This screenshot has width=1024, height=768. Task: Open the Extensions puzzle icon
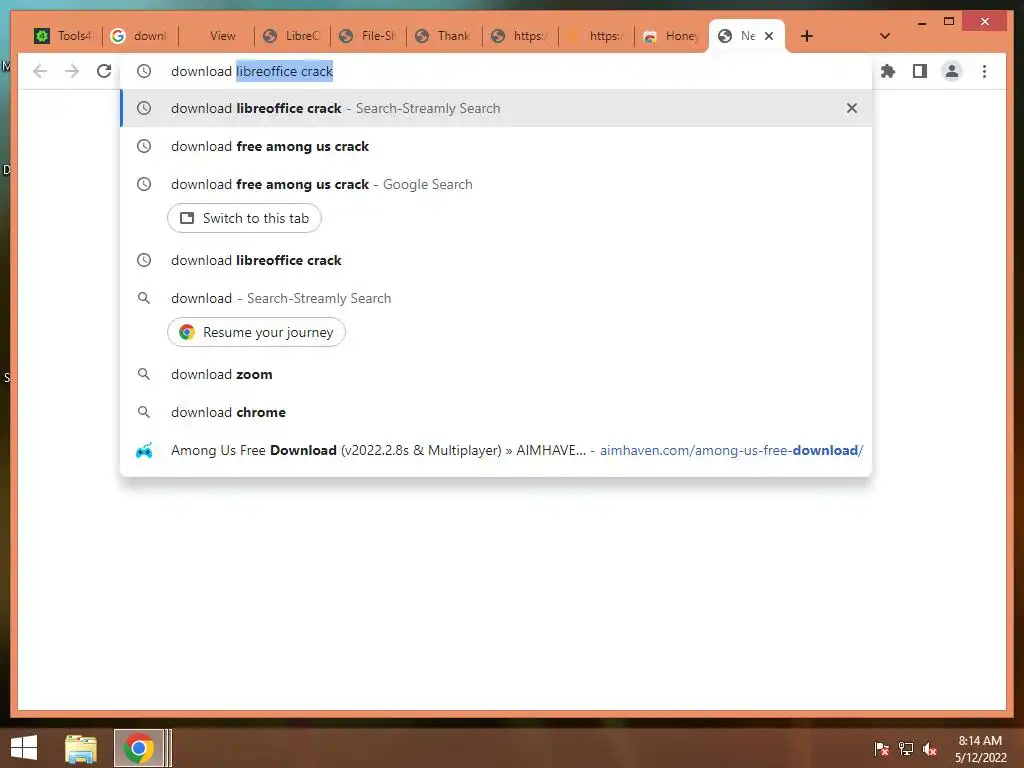click(x=888, y=71)
